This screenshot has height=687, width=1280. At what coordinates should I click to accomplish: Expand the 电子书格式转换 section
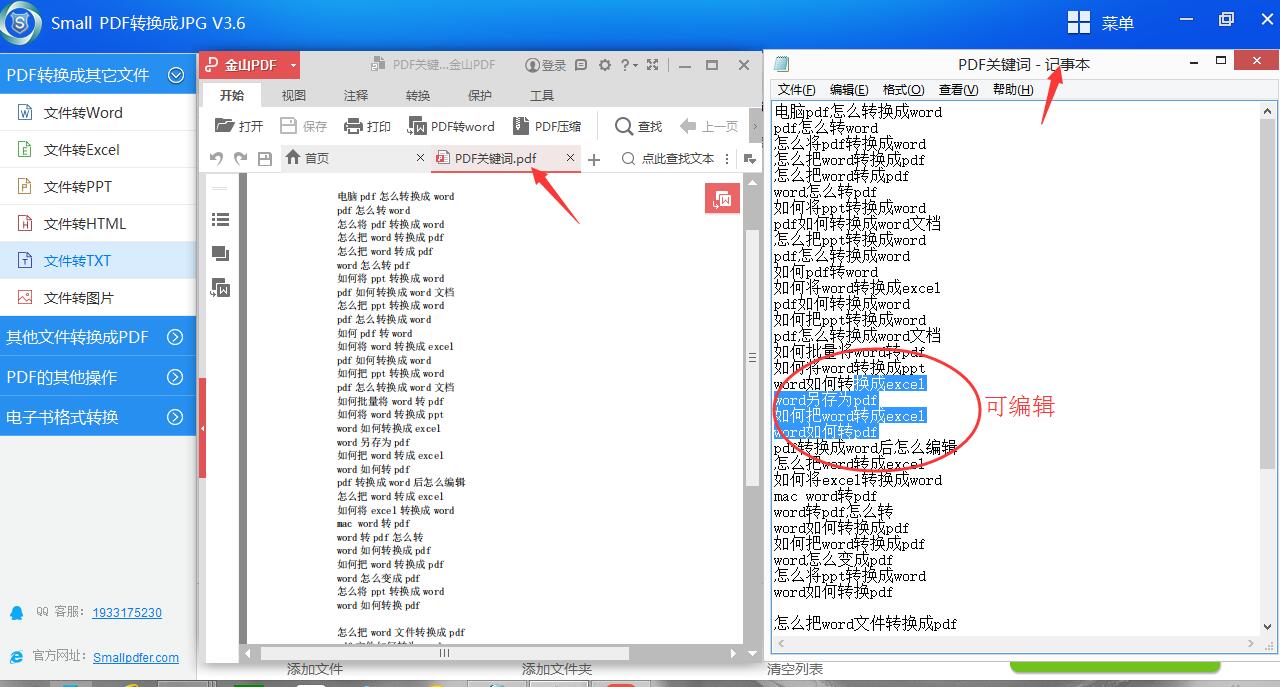click(176, 417)
